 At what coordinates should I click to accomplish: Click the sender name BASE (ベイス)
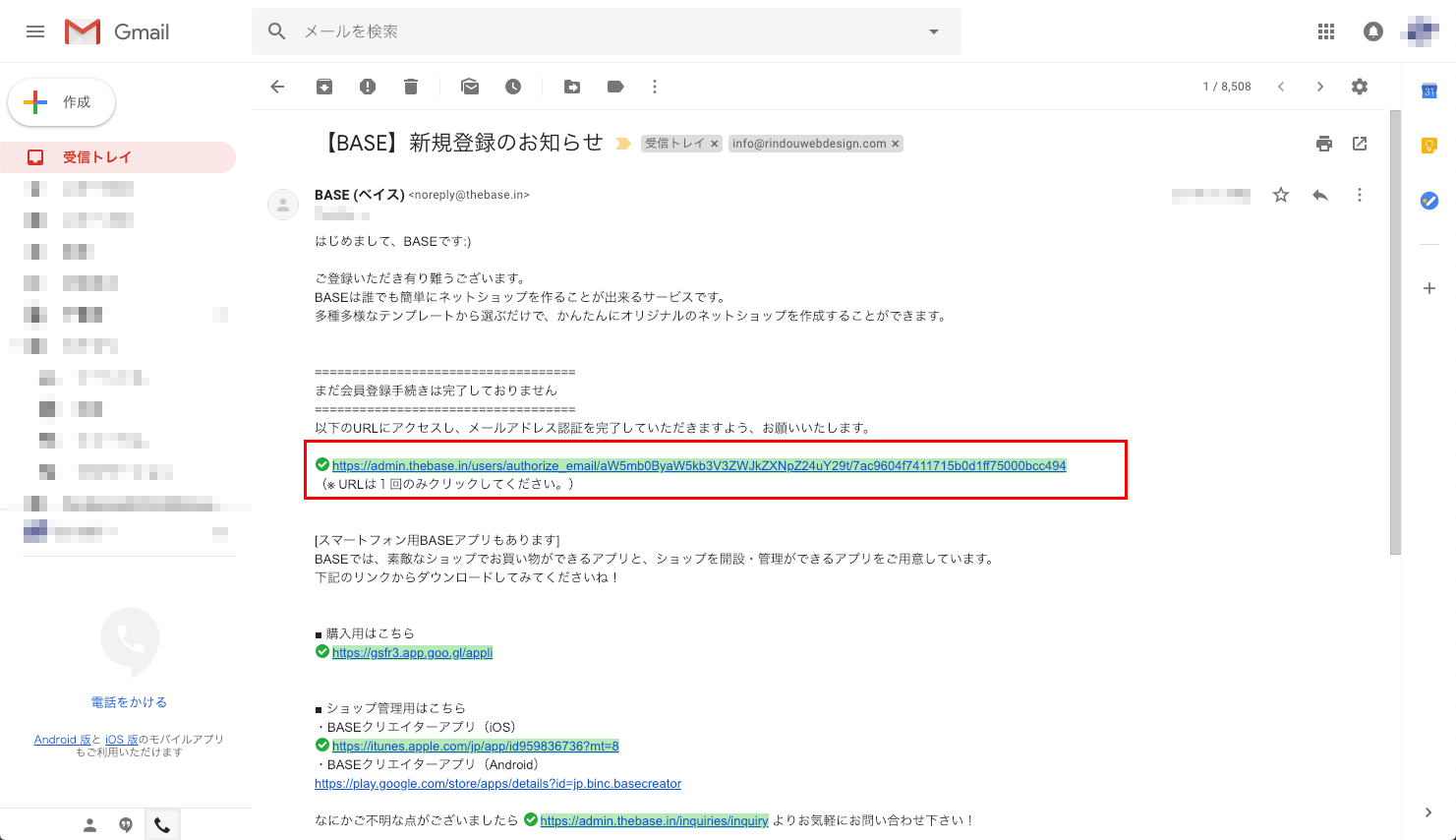click(360, 195)
